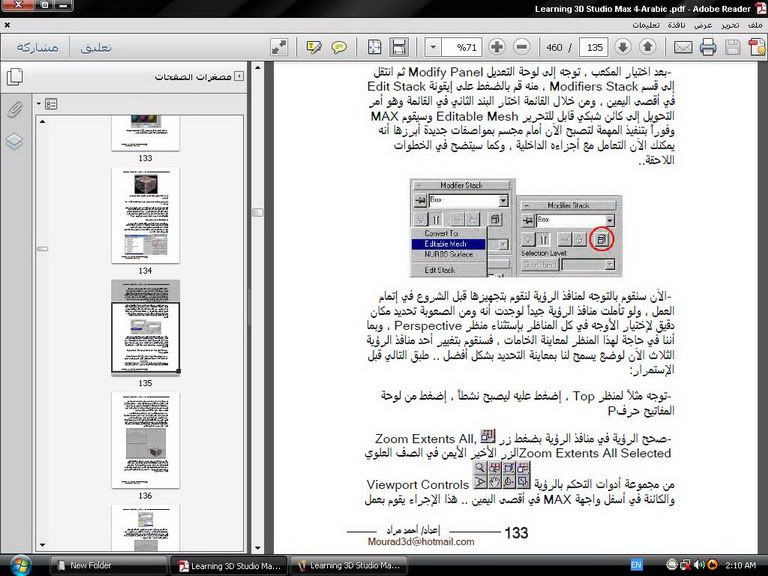
Task: Switch to second Learning 3D Studio taskbar item
Action: [x=349, y=565]
